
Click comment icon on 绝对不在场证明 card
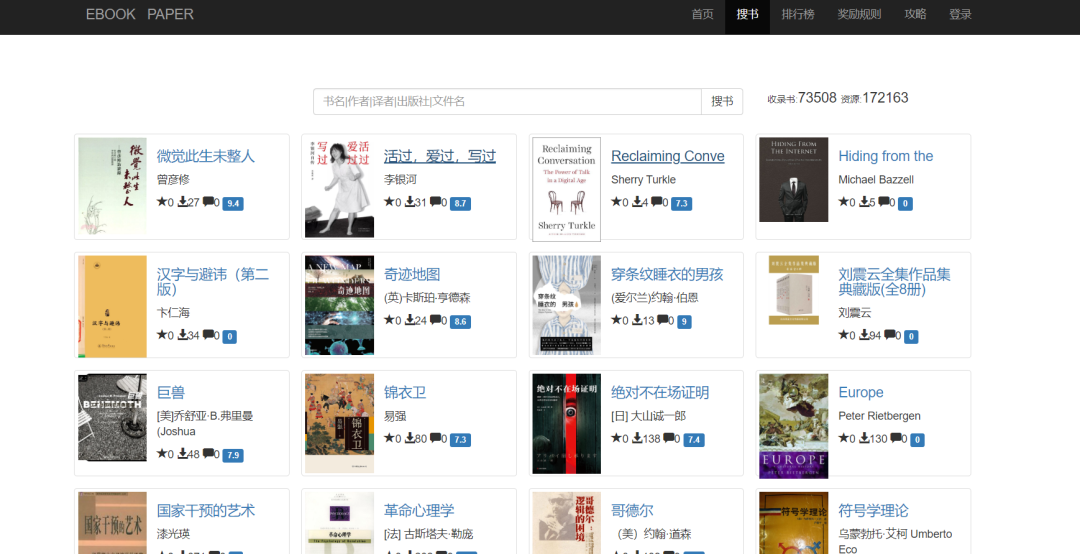[x=669, y=438]
